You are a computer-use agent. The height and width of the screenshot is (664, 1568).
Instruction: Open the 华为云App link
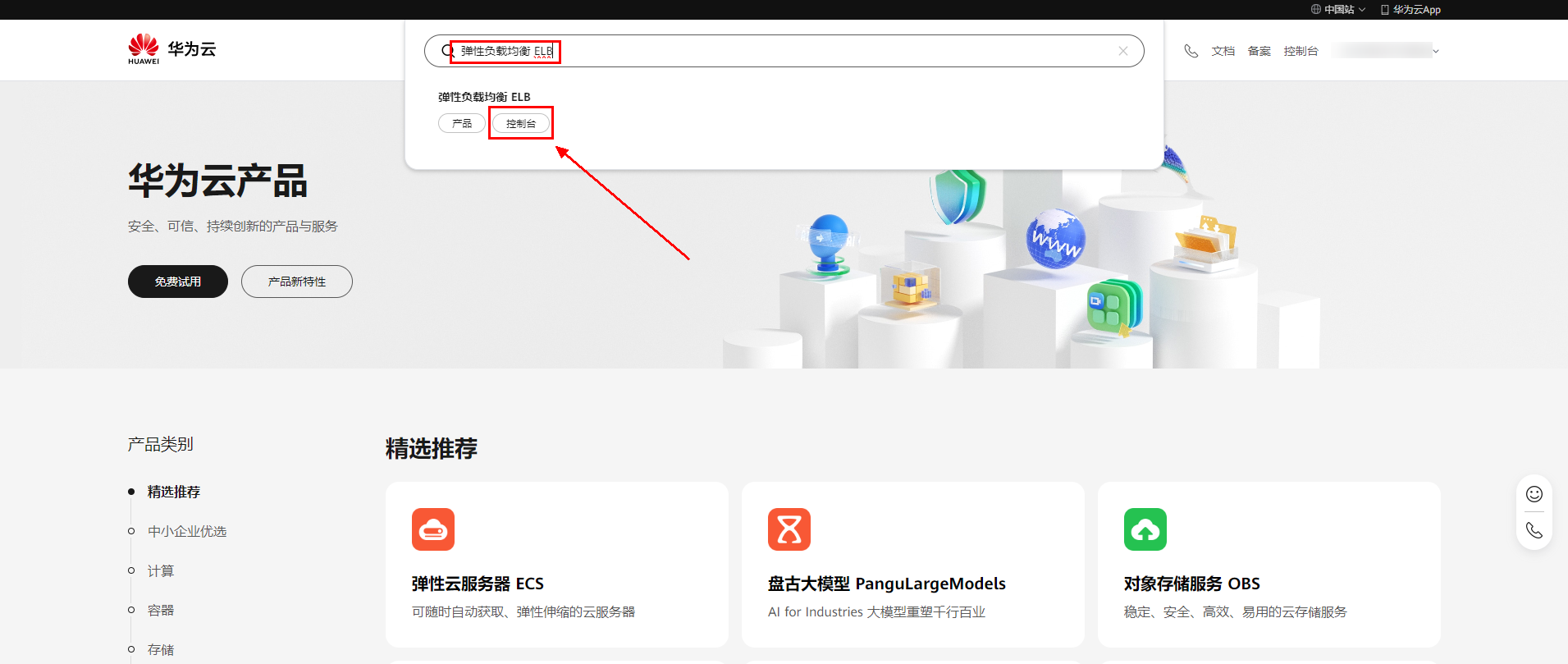tap(1417, 10)
